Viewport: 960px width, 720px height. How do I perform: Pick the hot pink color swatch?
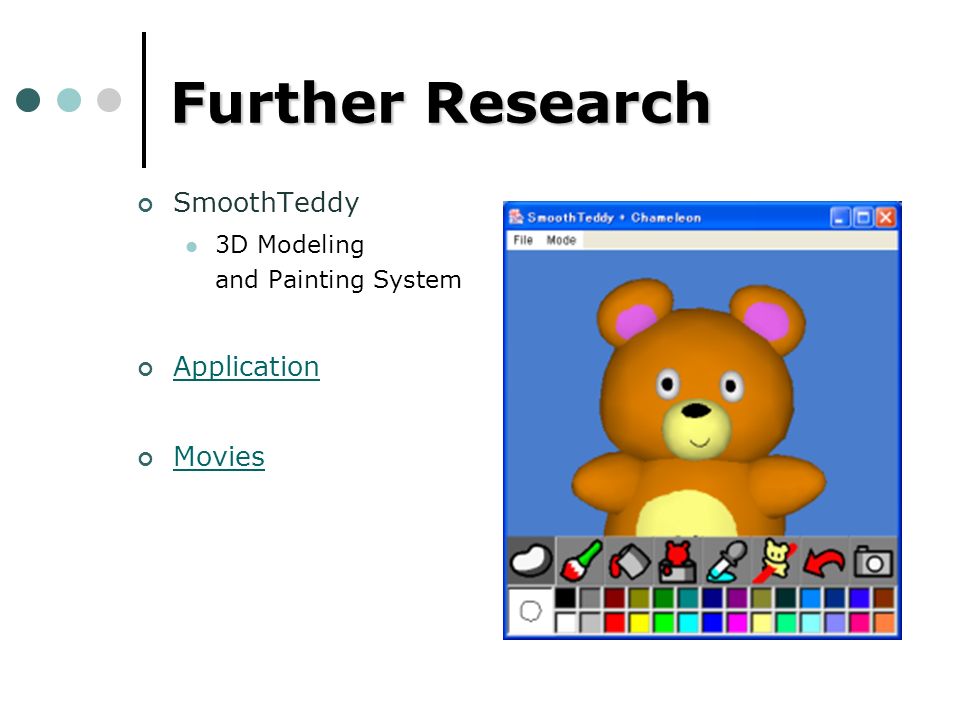(x=860, y=623)
